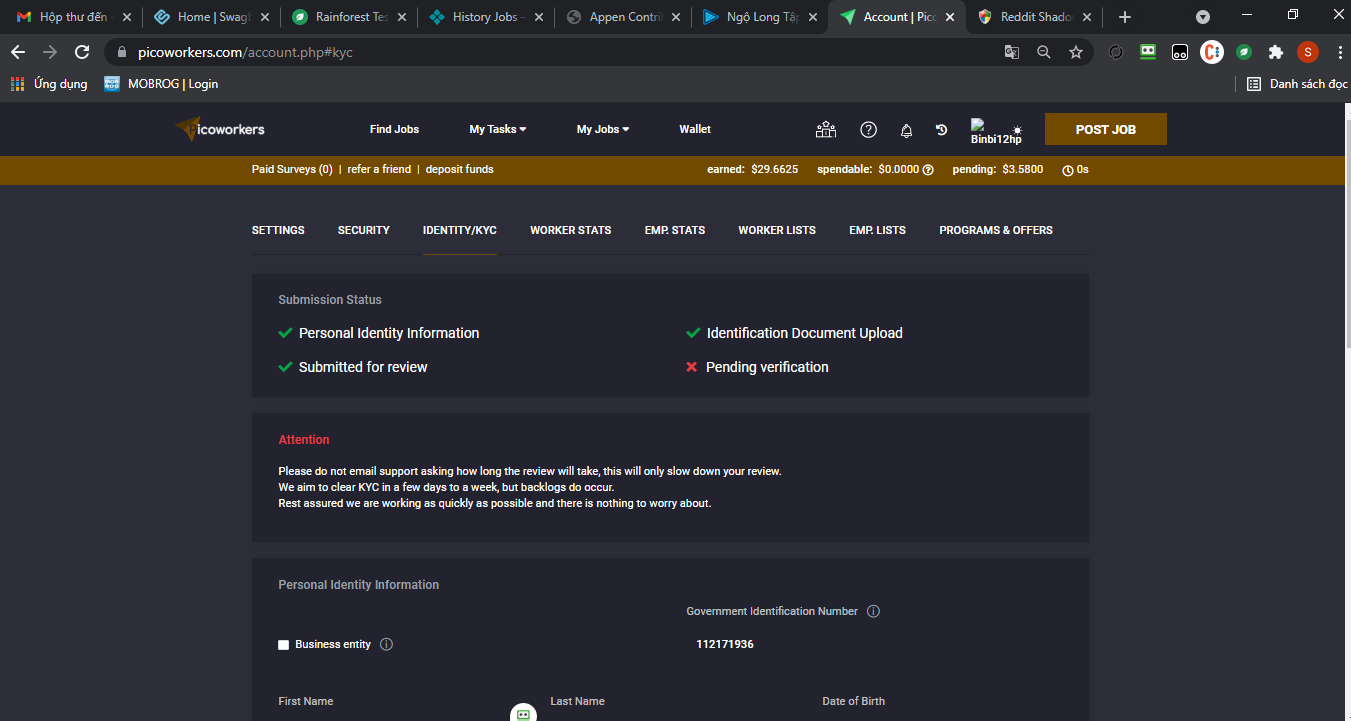Viewport: 1351px width, 721px height.
Task: Open notifications bell icon
Action: pos(906,130)
